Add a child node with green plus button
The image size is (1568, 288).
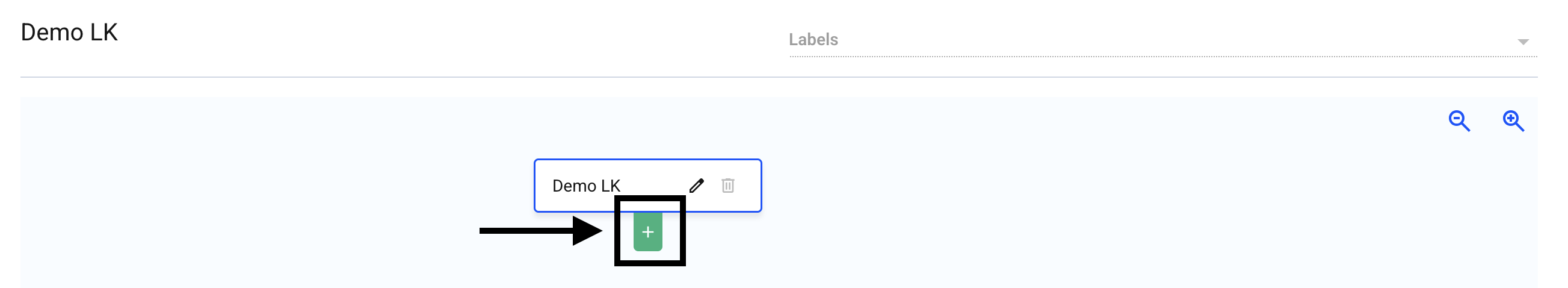tap(647, 232)
